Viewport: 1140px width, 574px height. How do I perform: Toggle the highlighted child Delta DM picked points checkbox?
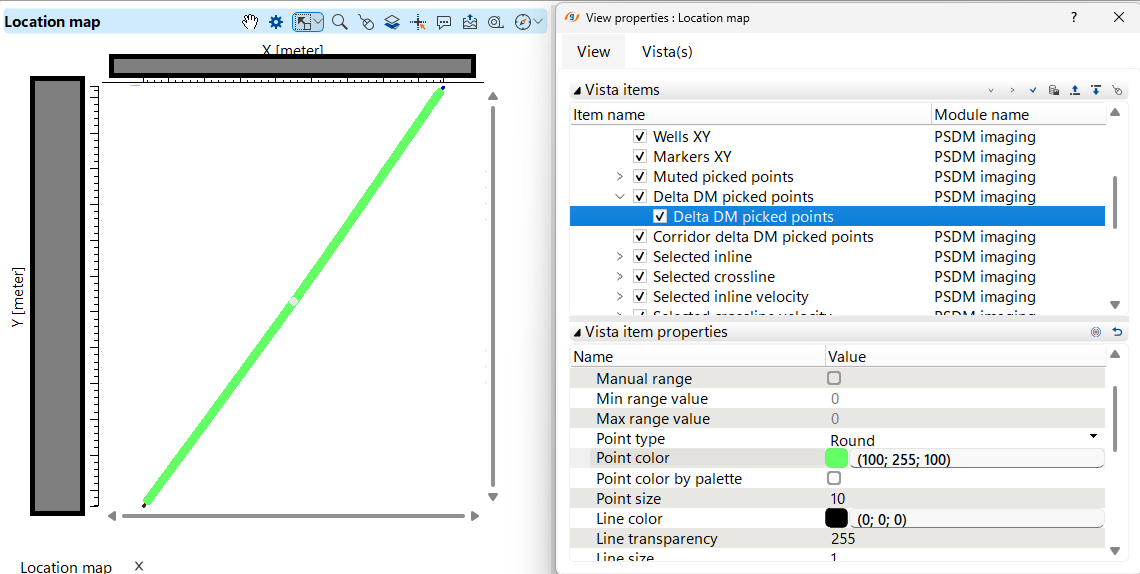click(x=660, y=217)
